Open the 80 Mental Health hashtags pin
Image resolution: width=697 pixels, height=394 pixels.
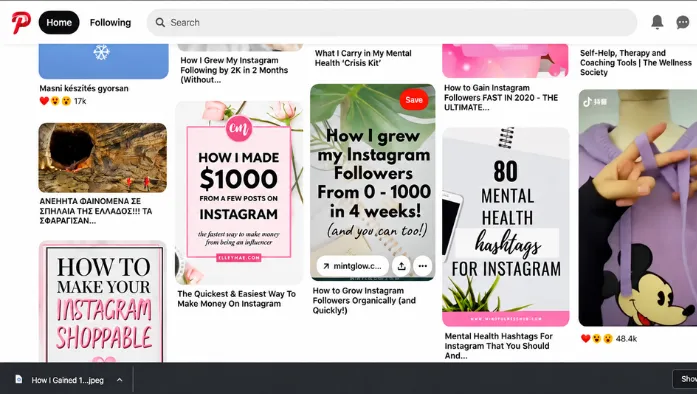point(506,227)
